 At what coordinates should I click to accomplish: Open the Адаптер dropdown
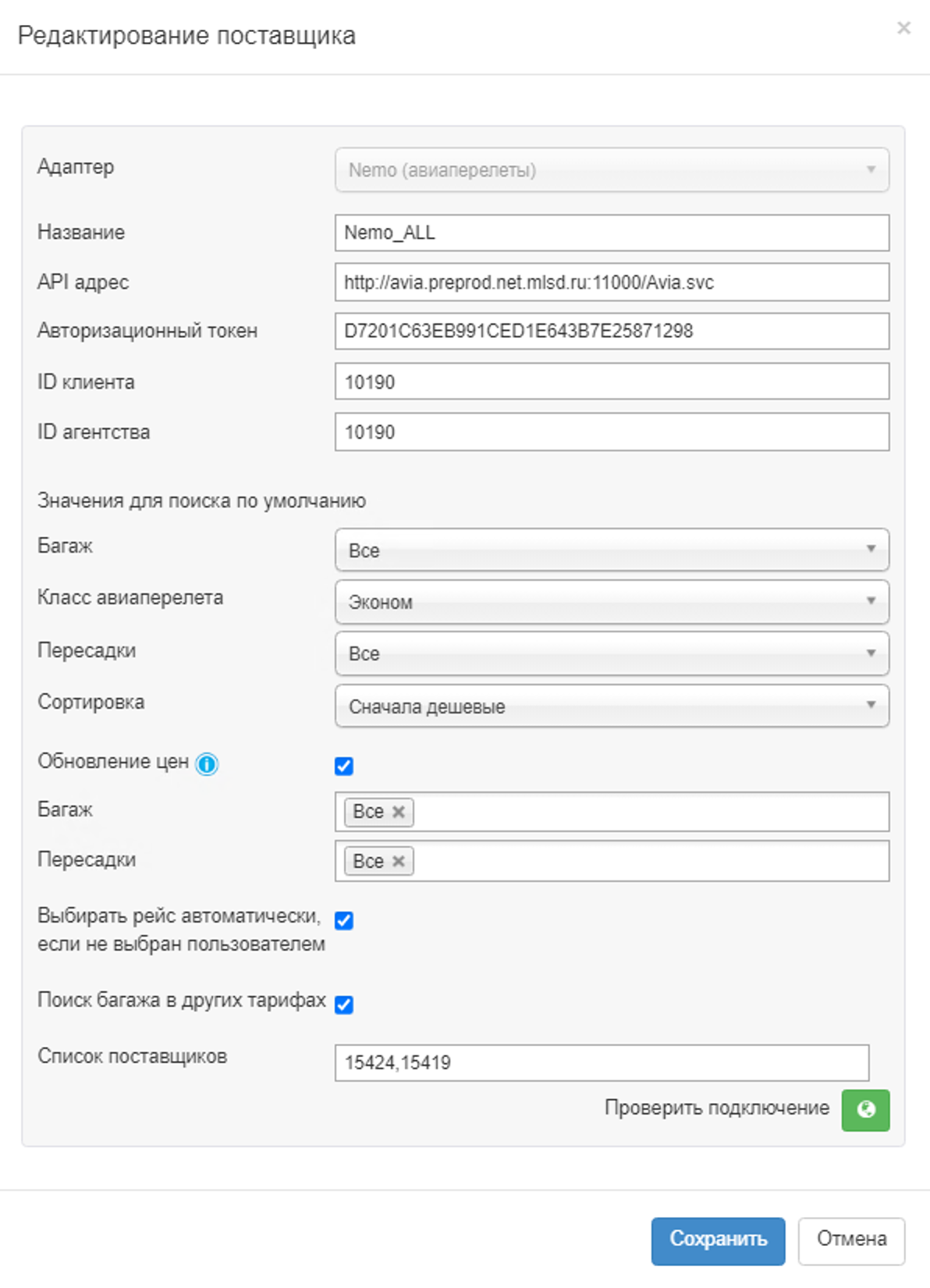(x=612, y=170)
